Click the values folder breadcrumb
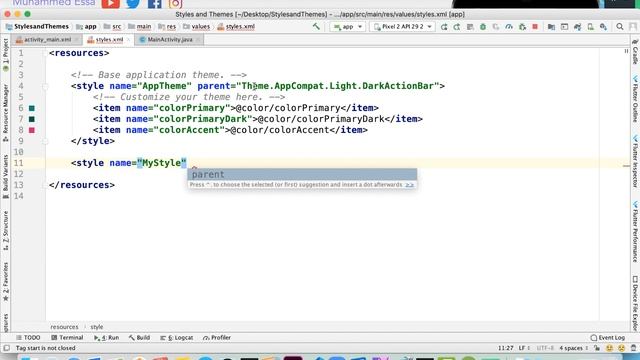The height and width of the screenshot is (360, 640). [196, 27]
